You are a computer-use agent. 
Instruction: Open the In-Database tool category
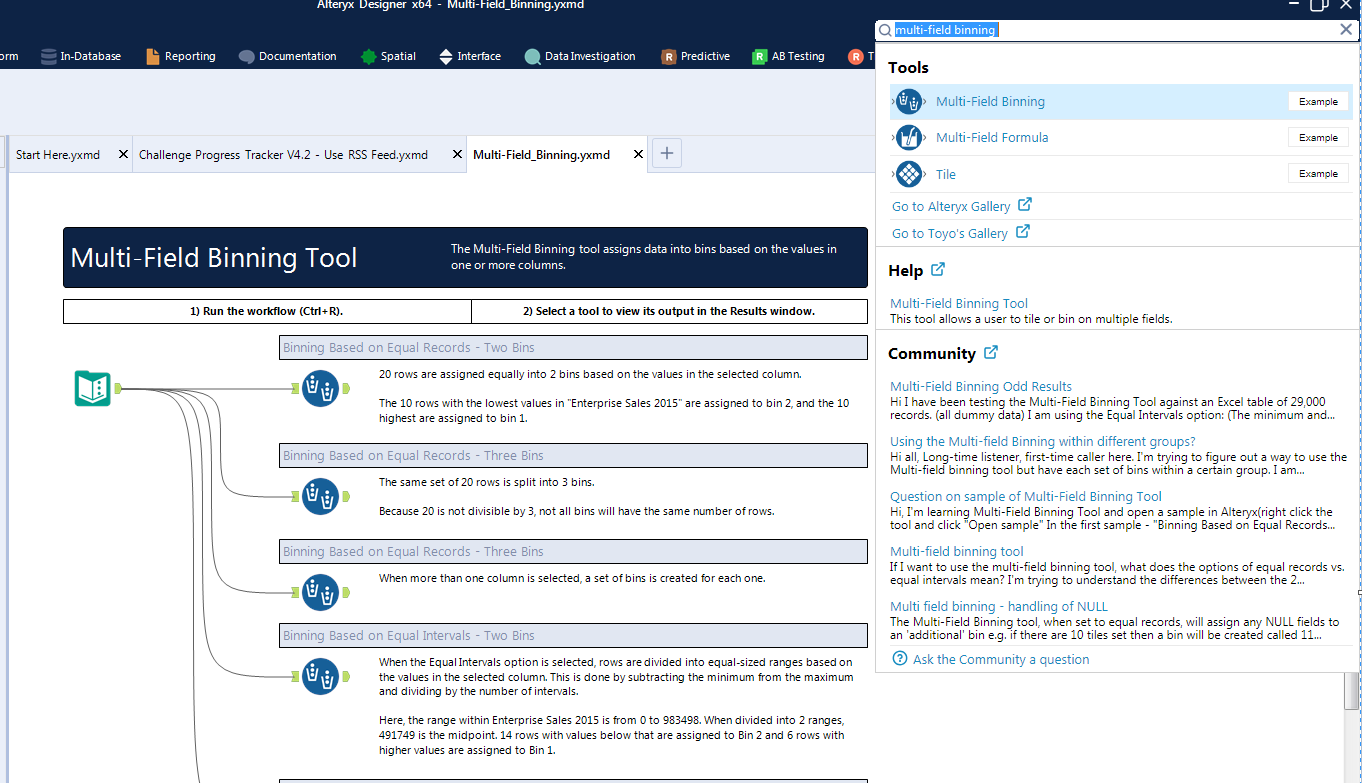pyautogui.click(x=47, y=56)
